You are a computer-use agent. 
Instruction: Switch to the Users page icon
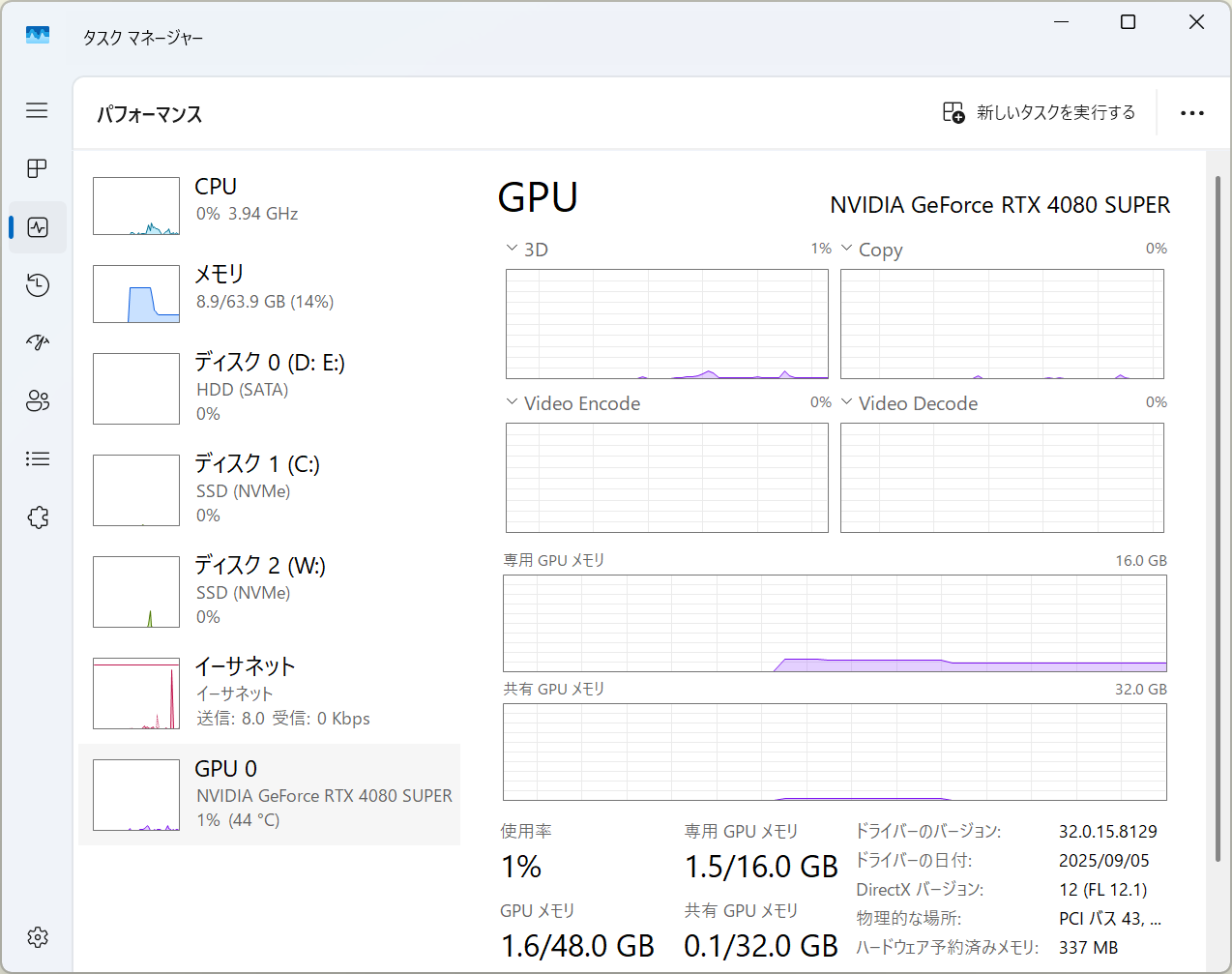(x=37, y=401)
